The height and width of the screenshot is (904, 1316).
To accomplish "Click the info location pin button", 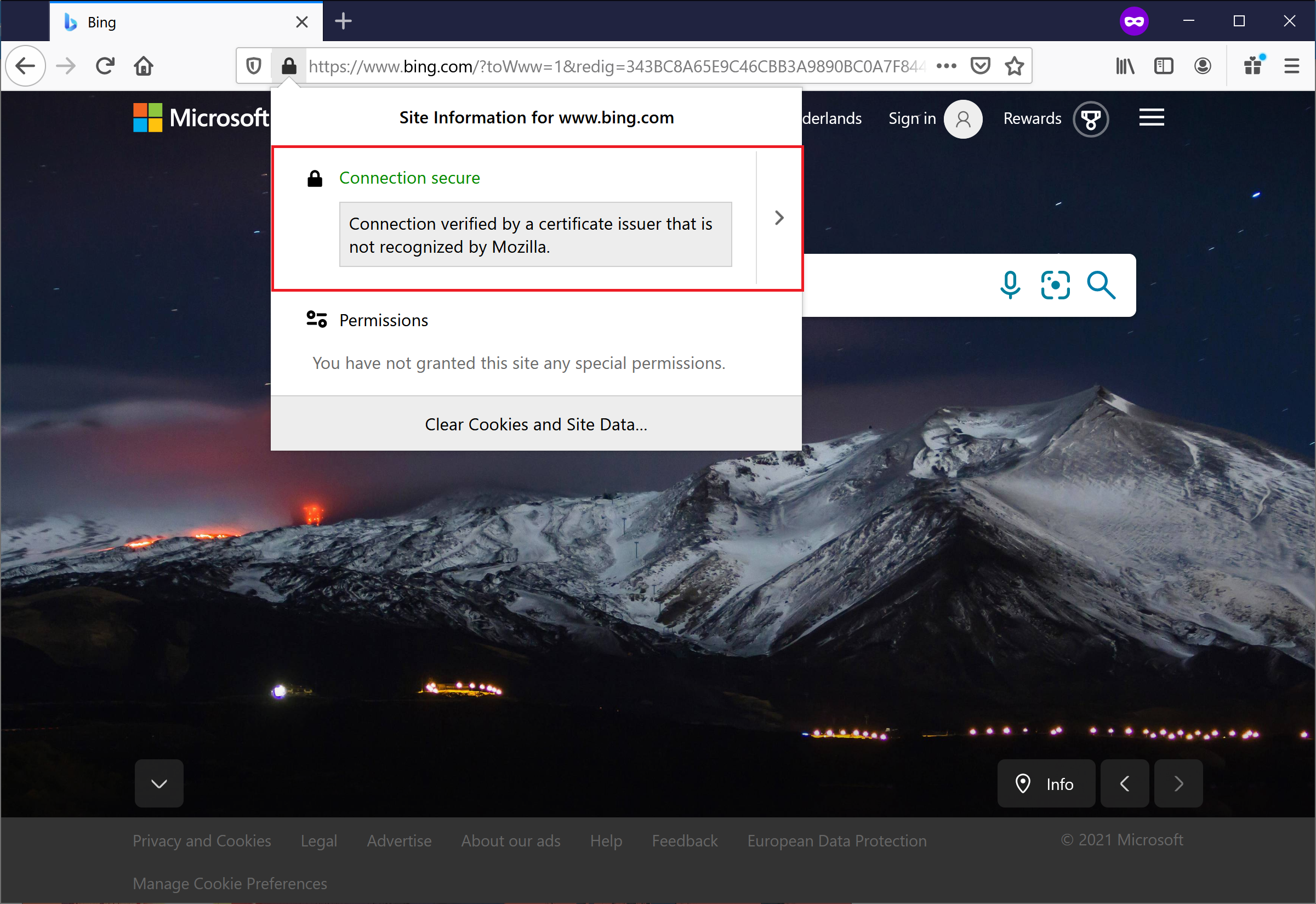I will pos(1044,783).
